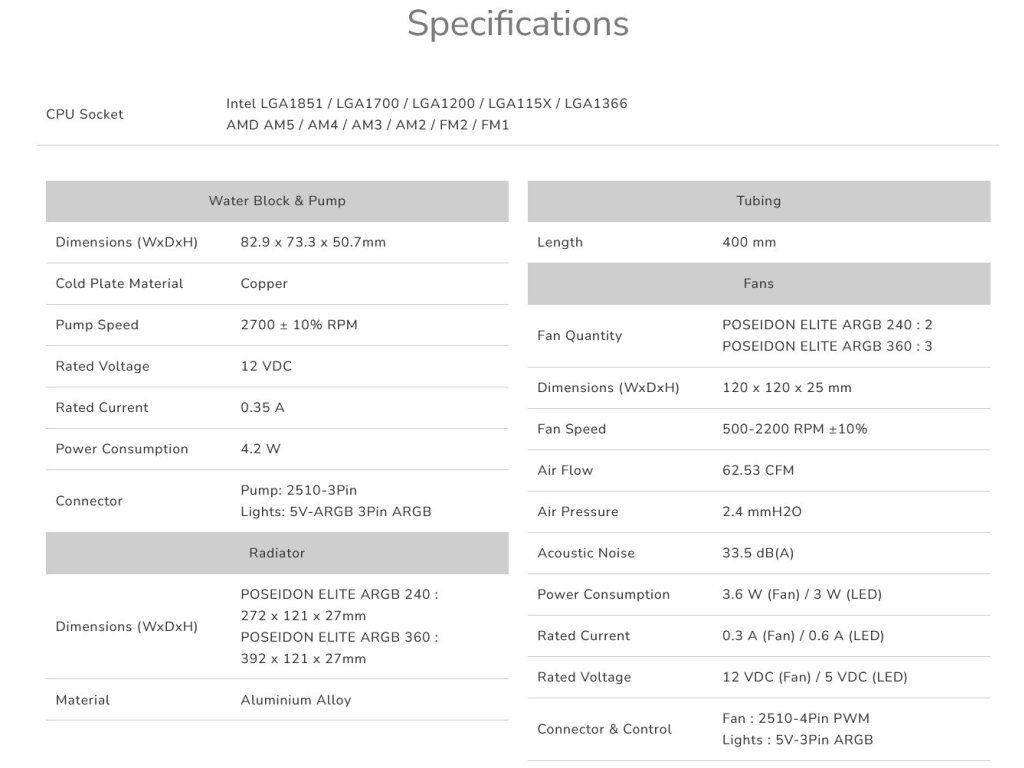Click the Specifications page heading
The width and height of the screenshot is (1024, 768).
coord(517,23)
